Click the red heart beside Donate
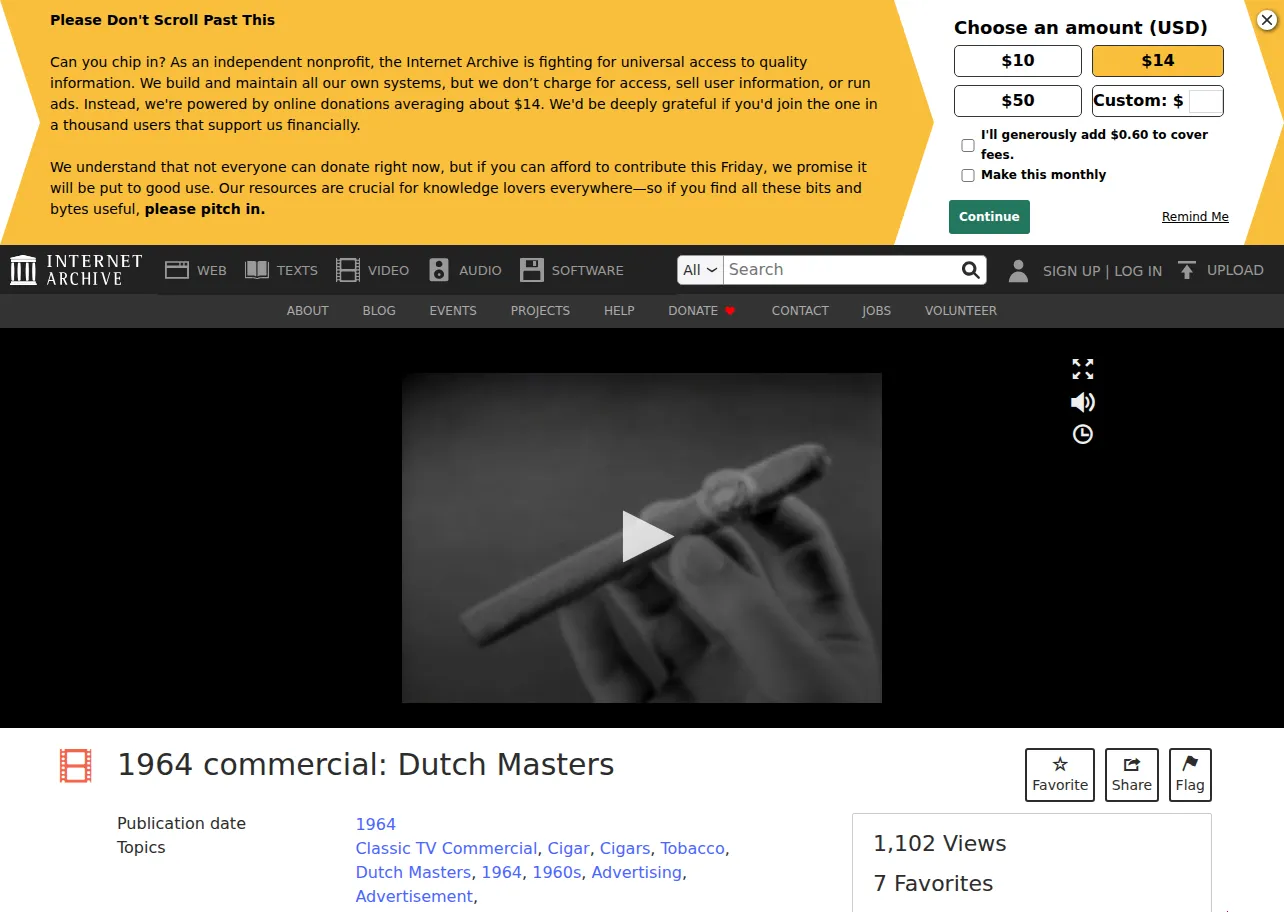1284x912 pixels. pyautogui.click(x=730, y=311)
